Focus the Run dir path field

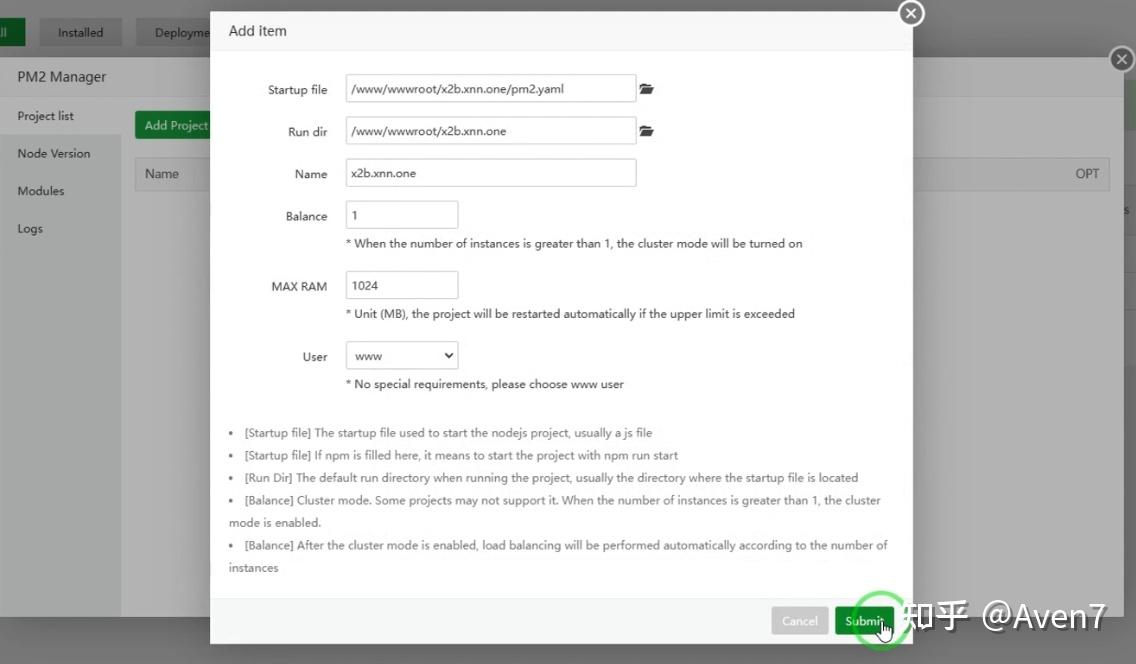490,130
